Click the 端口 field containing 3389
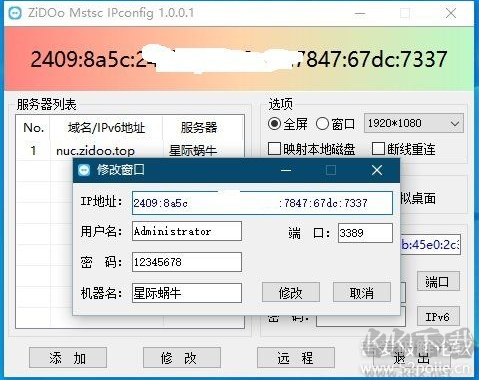The height and width of the screenshot is (380, 479). point(365,233)
